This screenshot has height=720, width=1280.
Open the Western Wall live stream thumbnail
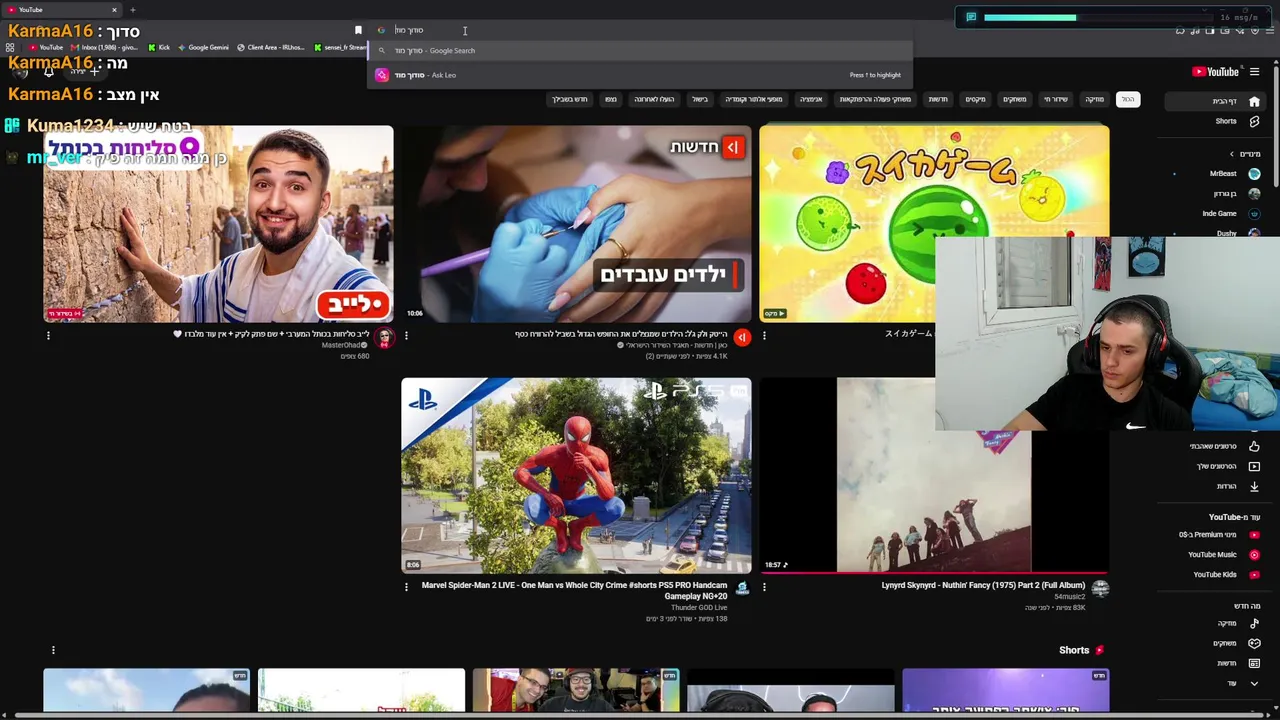pyautogui.click(x=218, y=223)
